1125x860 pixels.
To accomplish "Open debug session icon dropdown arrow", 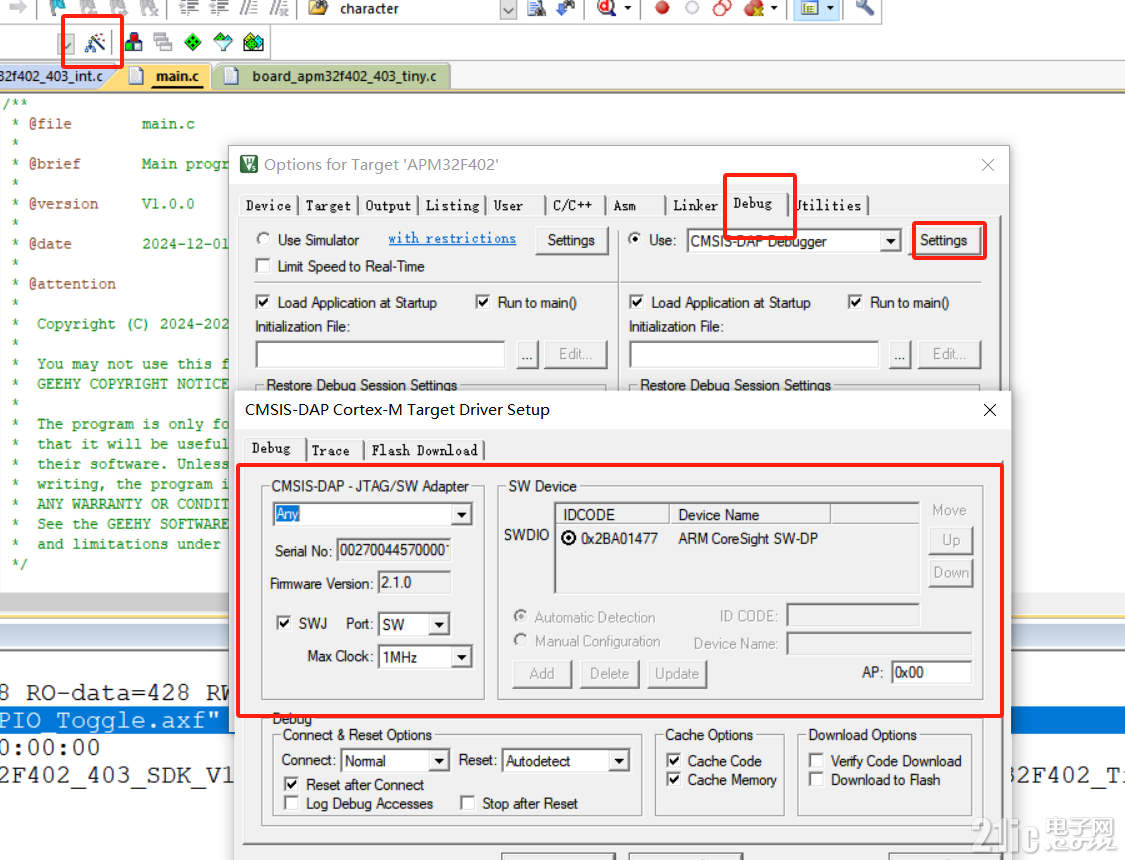I will [x=628, y=9].
